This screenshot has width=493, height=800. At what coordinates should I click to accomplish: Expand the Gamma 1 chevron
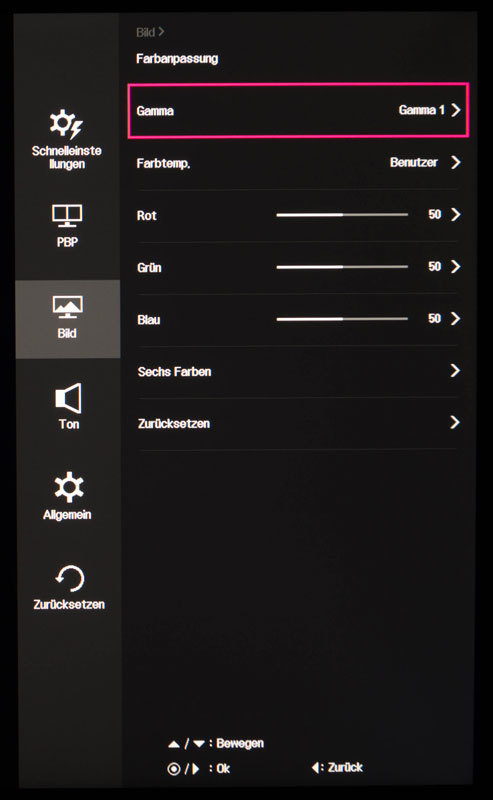point(456,110)
